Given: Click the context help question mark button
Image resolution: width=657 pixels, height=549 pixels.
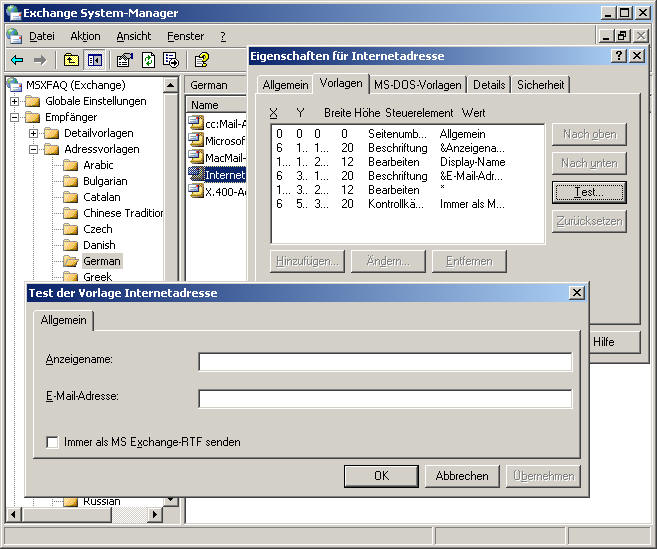Looking at the screenshot, I should coord(618,56).
